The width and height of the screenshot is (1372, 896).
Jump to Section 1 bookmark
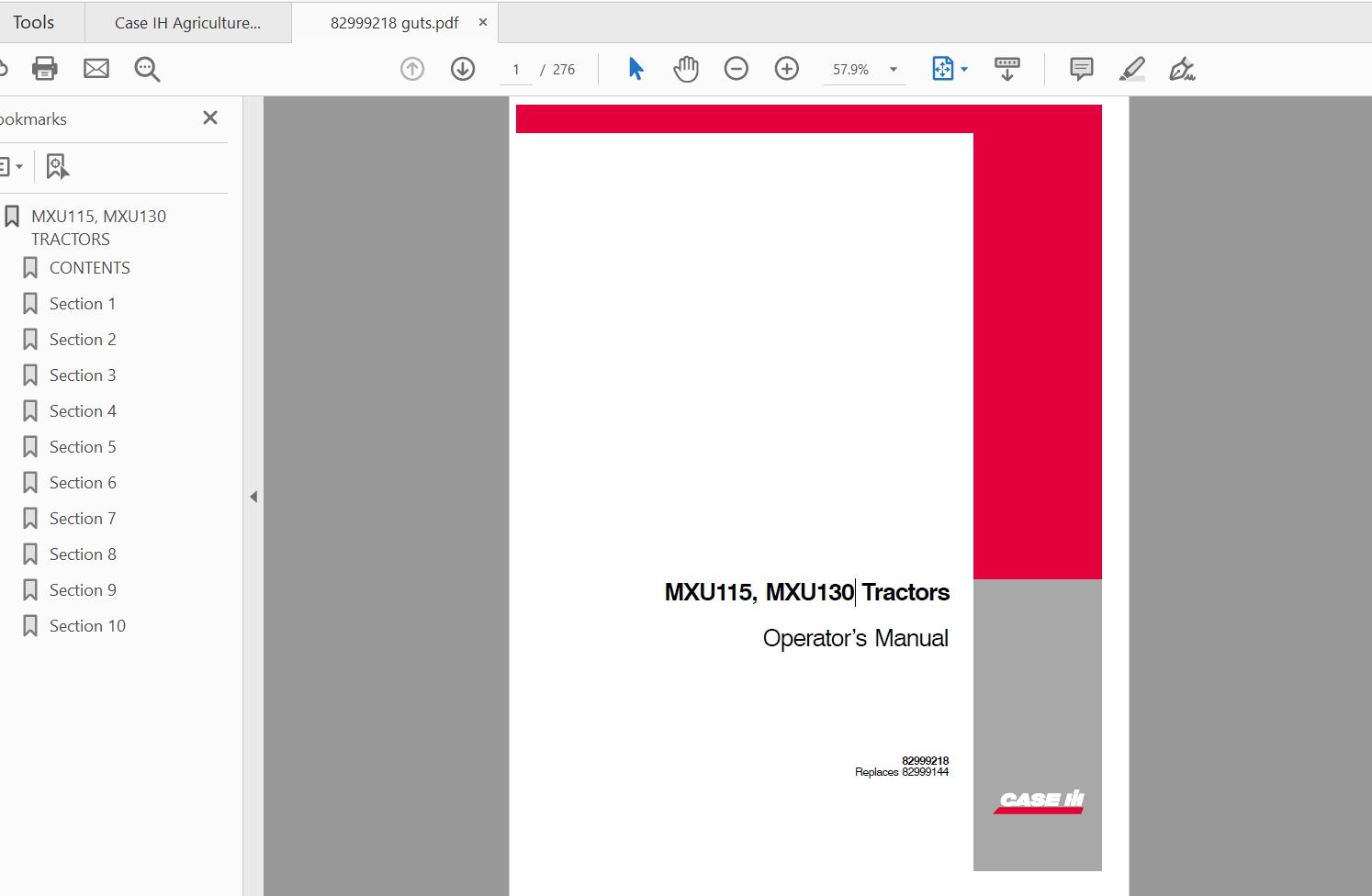(x=83, y=304)
